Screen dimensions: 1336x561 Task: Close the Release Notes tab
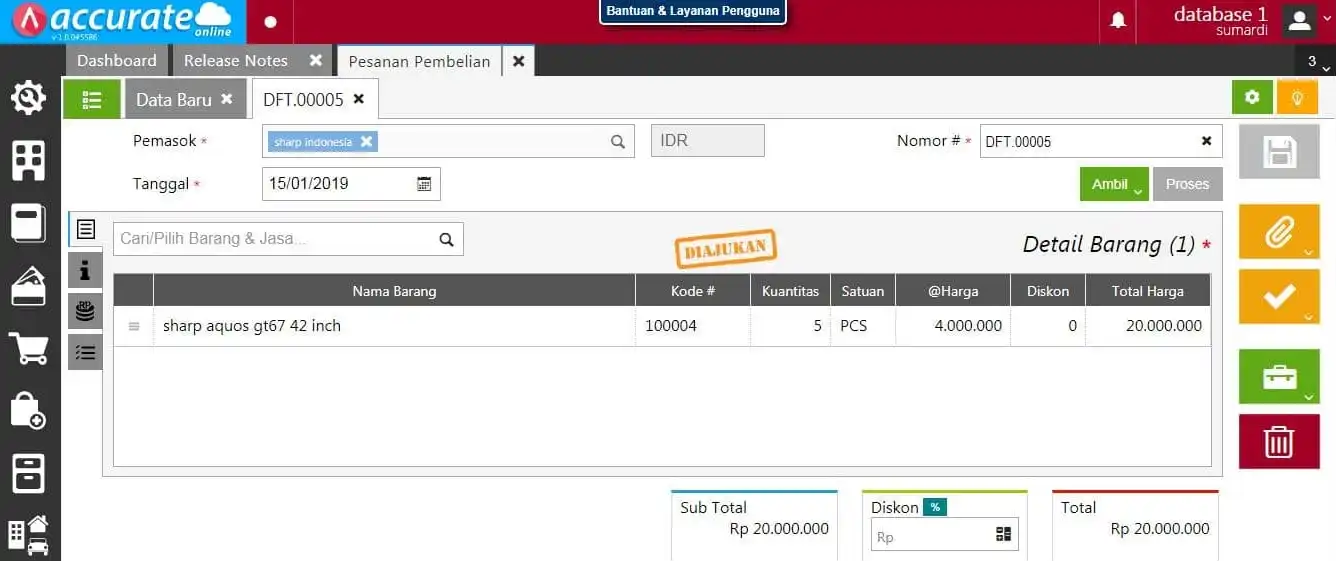pos(316,61)
